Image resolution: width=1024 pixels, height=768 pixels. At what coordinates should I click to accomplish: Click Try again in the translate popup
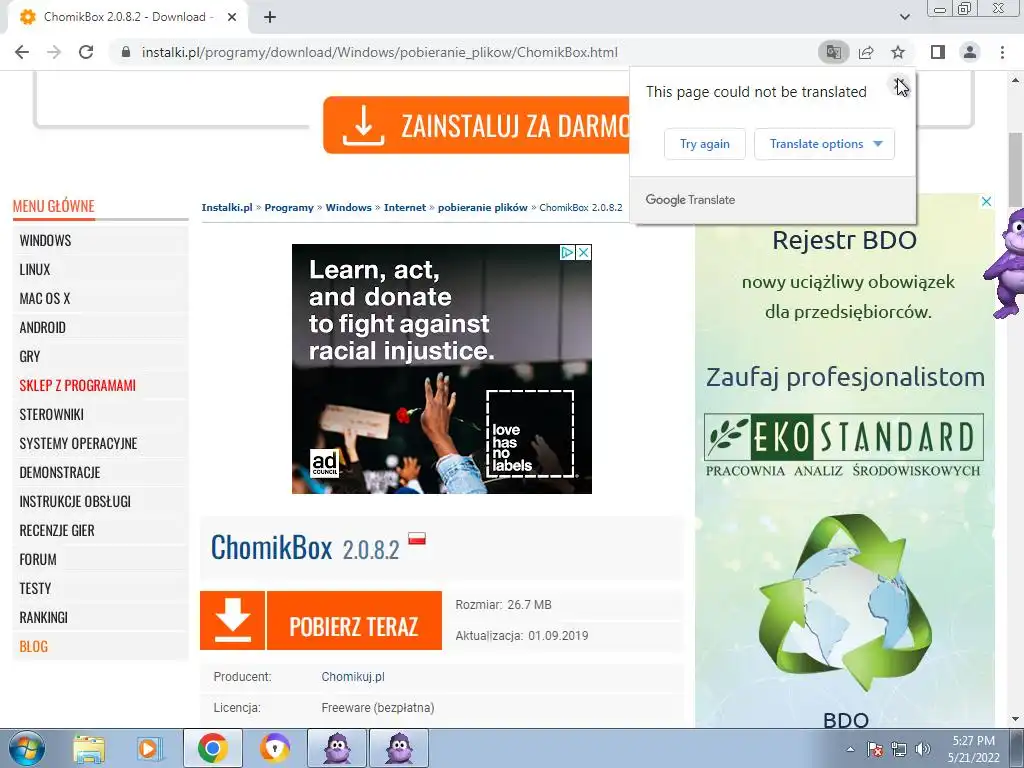705,144
